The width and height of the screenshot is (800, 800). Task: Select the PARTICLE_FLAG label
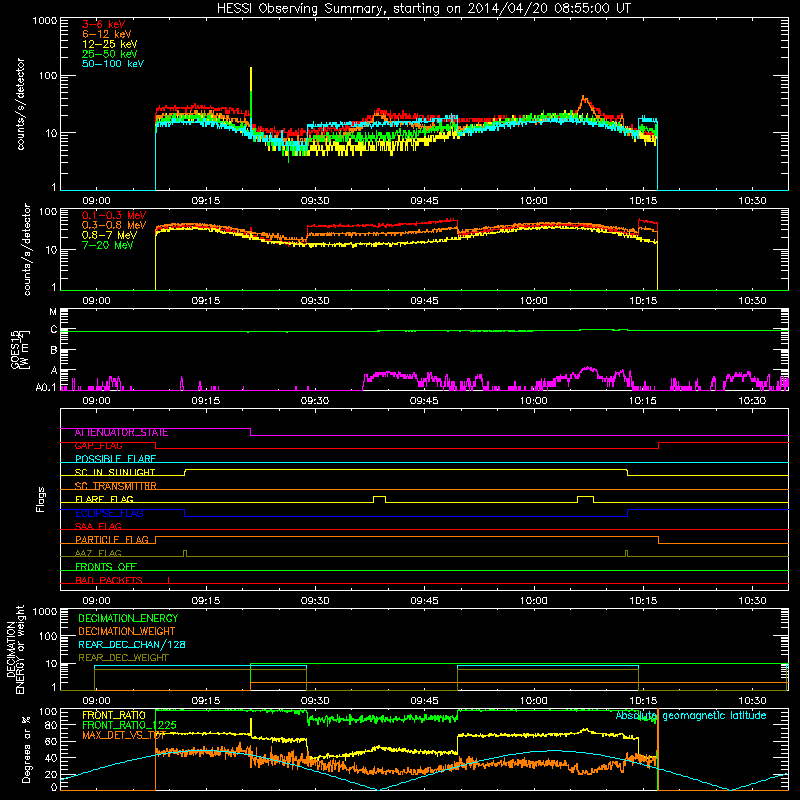coord(112,540)
